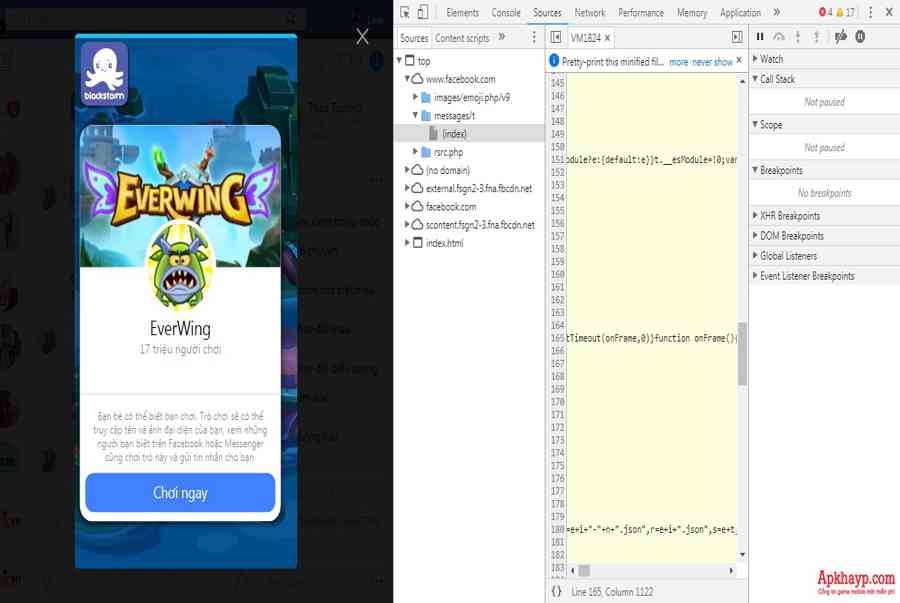Select the VM1824 editor tab
This screenshot has height=603, width=900.
click(585, 38)
